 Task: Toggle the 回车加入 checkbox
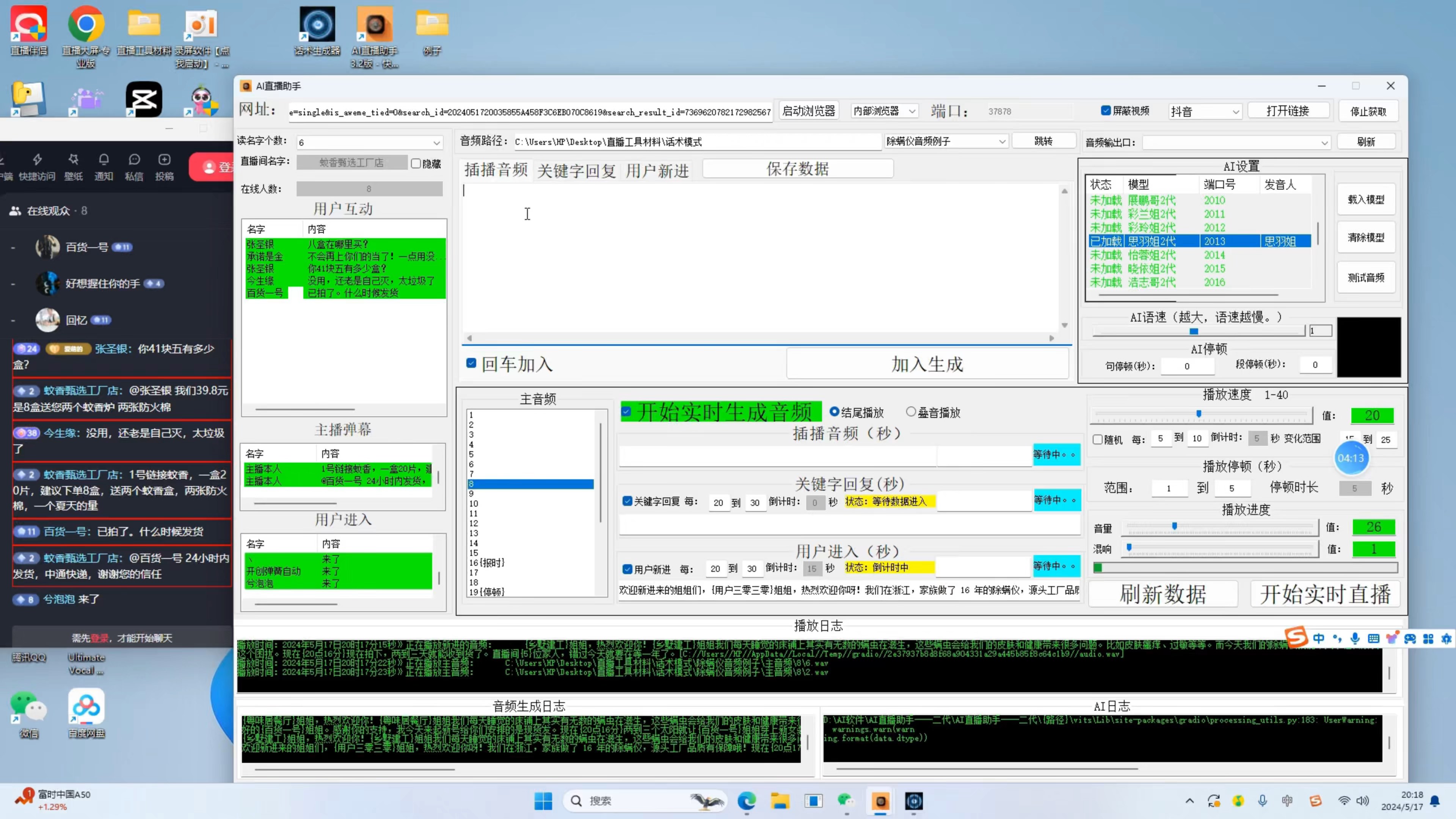(x=471, y=363)
